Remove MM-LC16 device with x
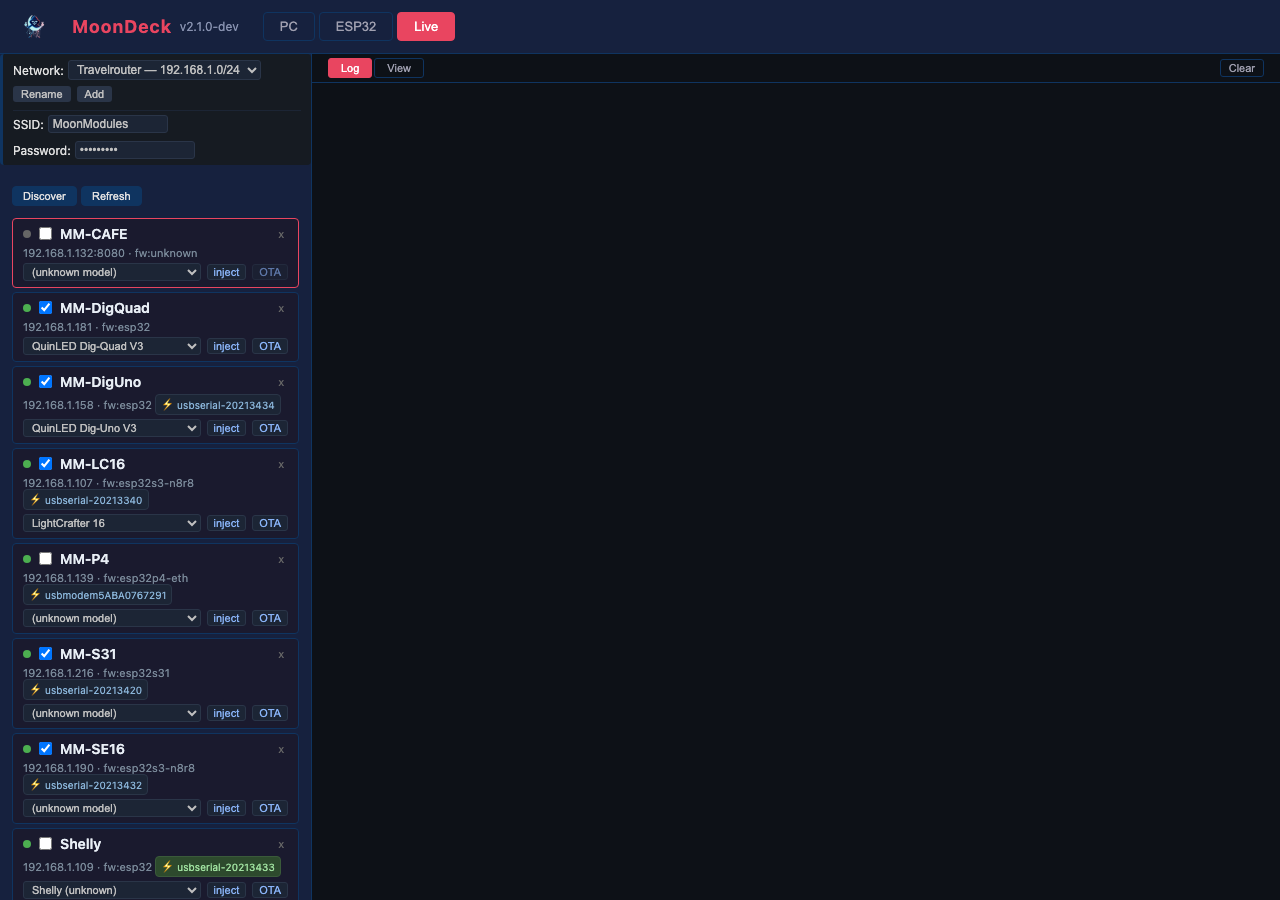This screenshot has width=1280, height=900. click(x=281, y=464)
